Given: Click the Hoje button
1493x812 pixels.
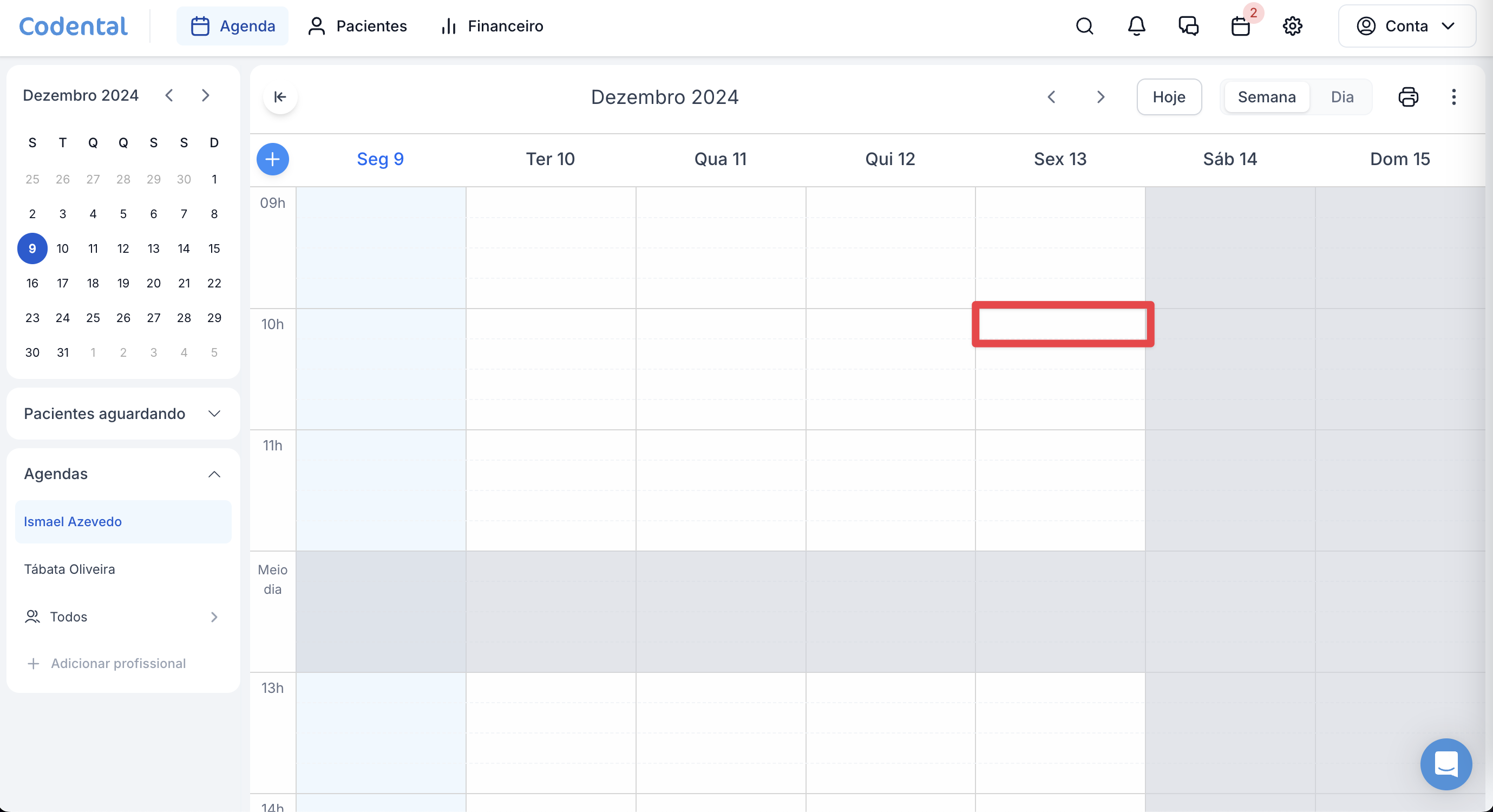Looking at the screenshot, I should (1168, 97).
